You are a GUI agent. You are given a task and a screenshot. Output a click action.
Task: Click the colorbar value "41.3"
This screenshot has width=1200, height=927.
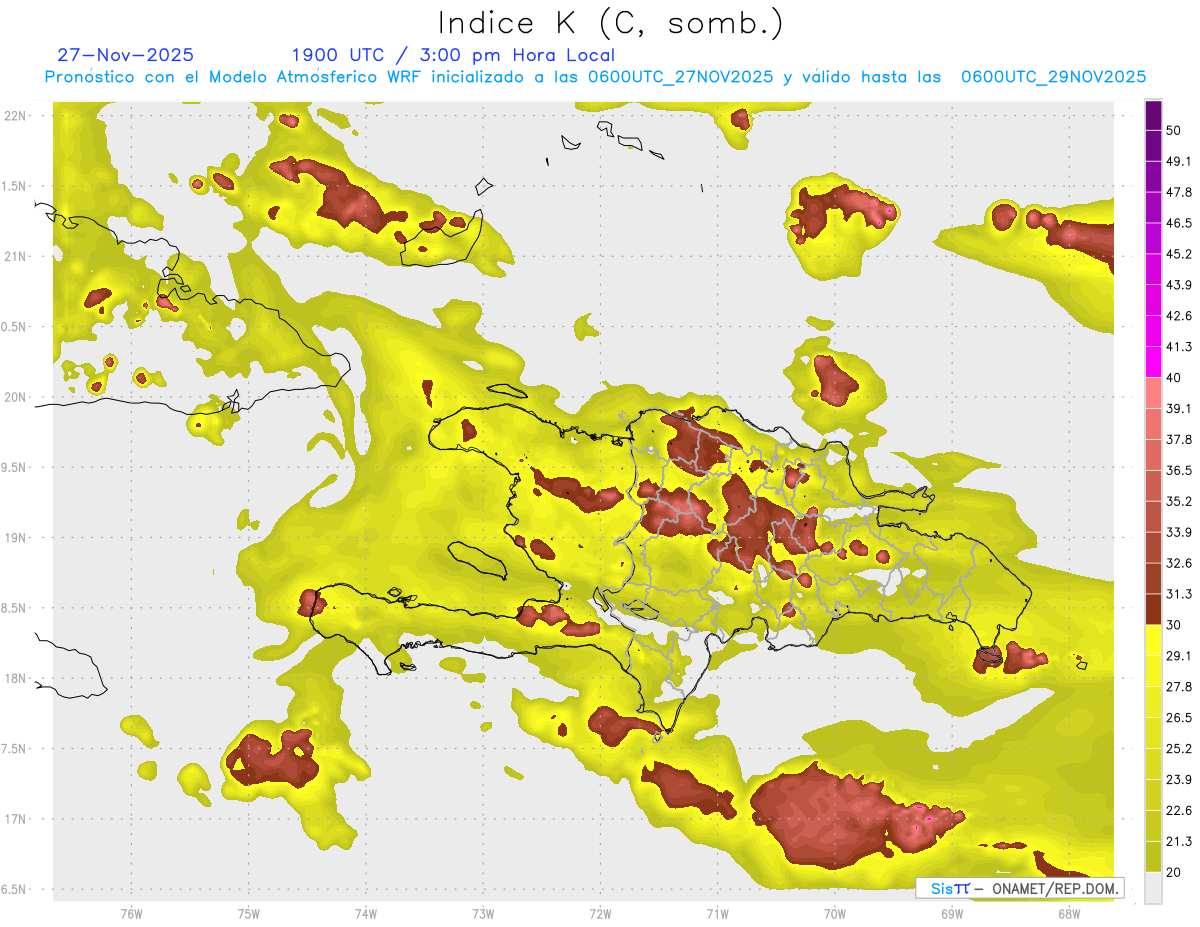1179,347
